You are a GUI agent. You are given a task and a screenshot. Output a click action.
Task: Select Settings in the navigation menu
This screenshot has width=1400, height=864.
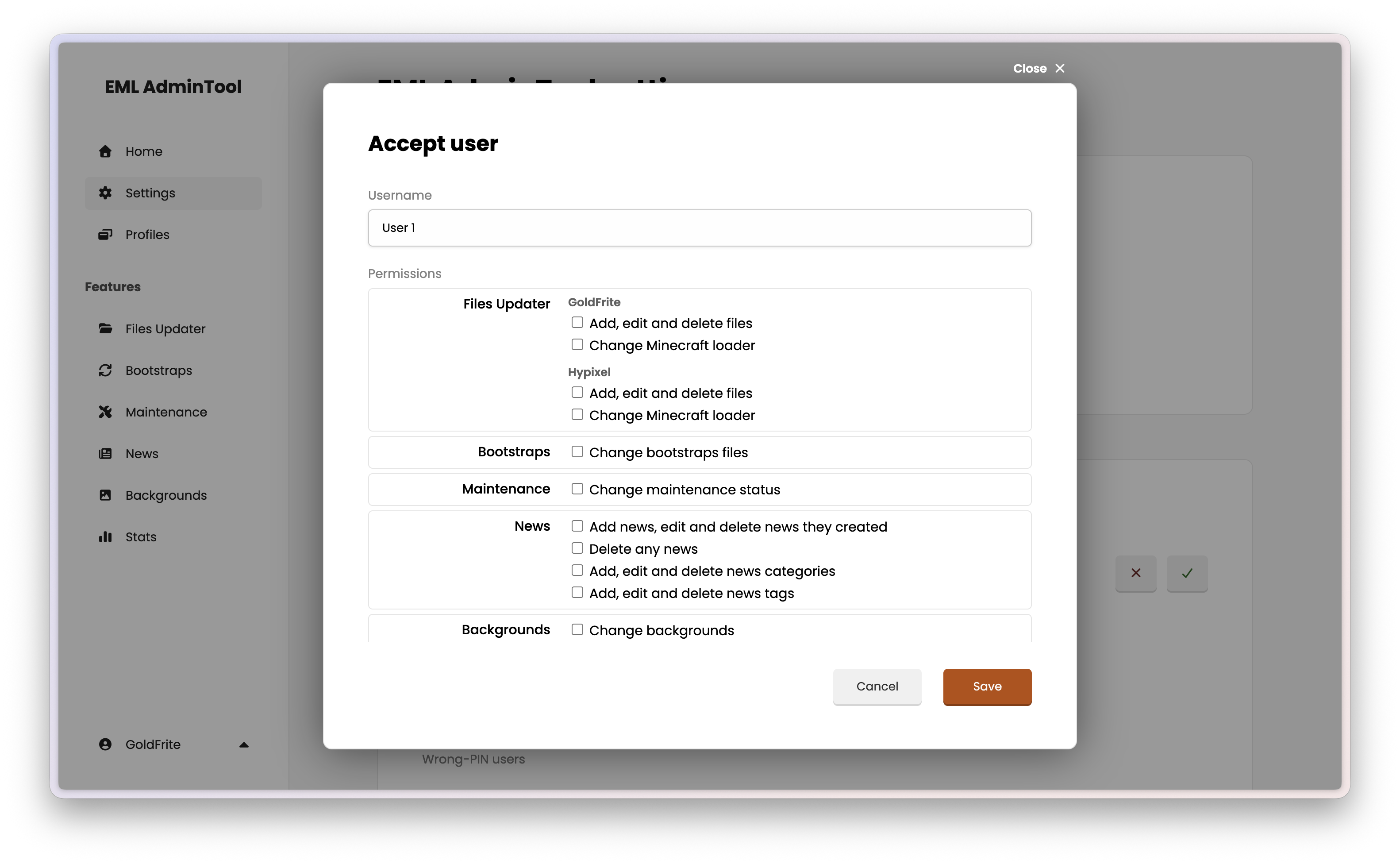tap(150, 193)
